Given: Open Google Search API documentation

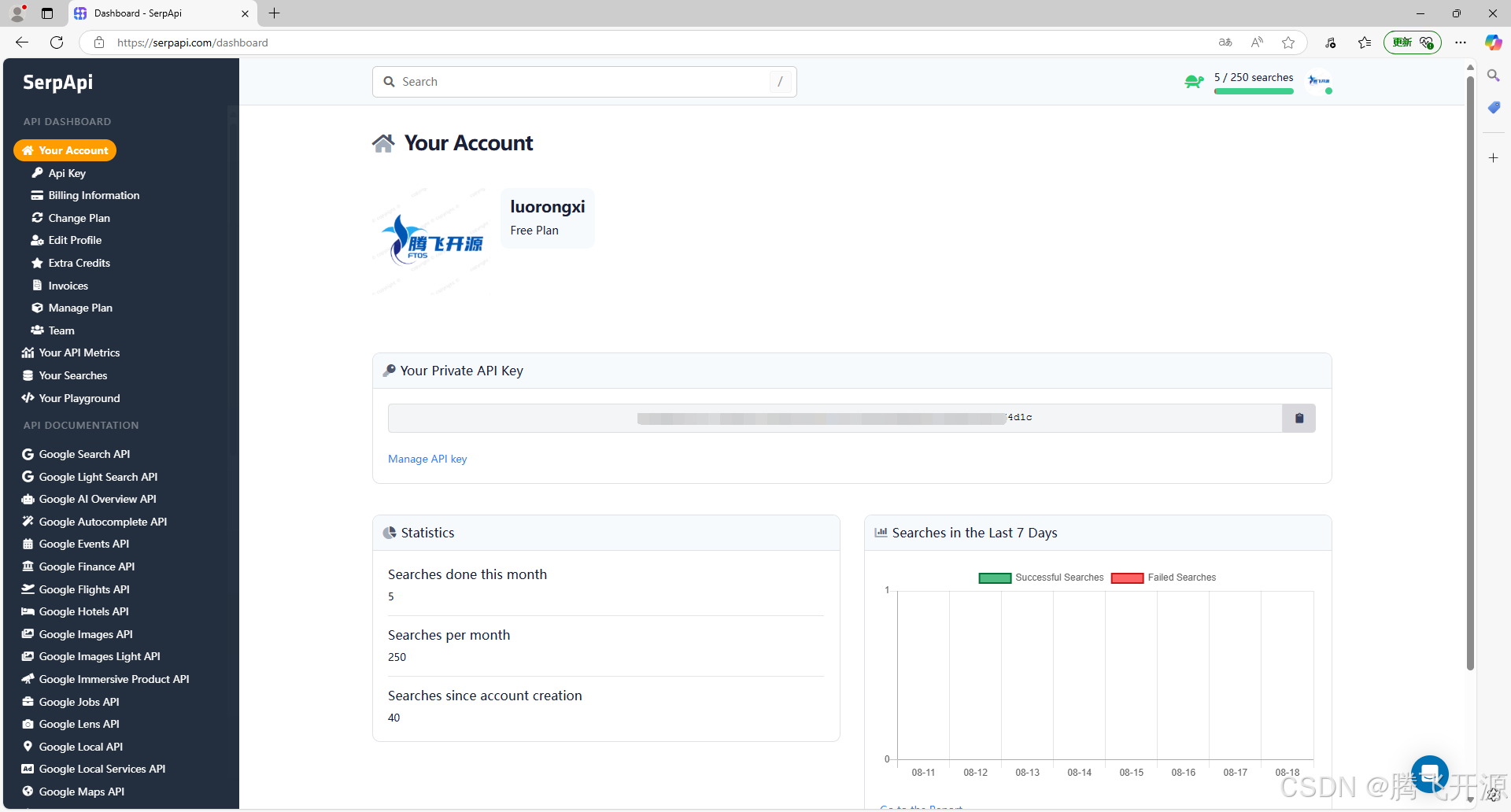Looking at the screenshot, I should coord(76,454).
